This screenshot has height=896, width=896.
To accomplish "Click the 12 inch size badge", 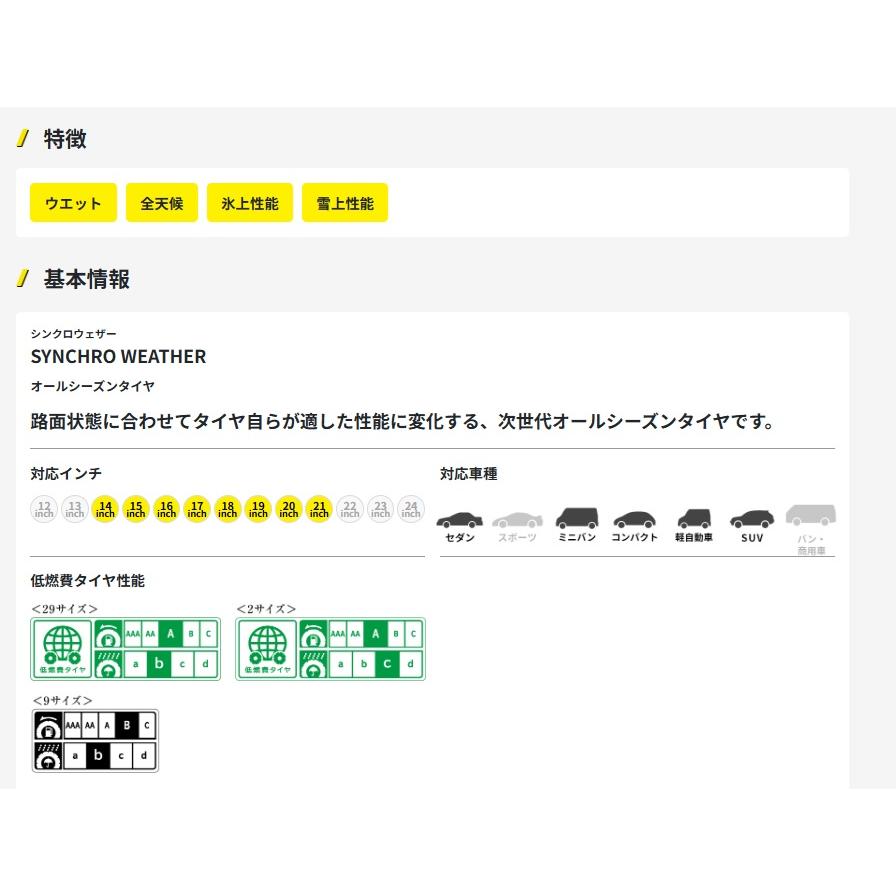I will click(44, 509).
